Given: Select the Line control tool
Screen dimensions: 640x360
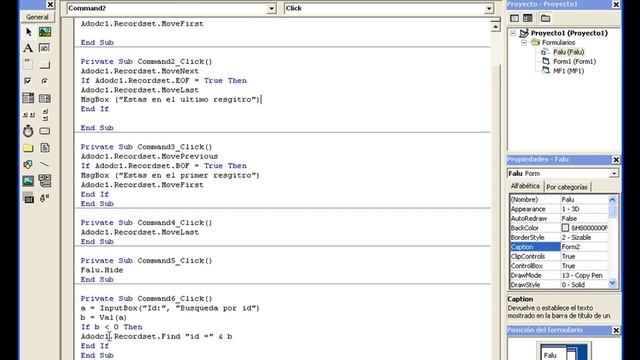Looking at the screenshot, I should [45, 164].
